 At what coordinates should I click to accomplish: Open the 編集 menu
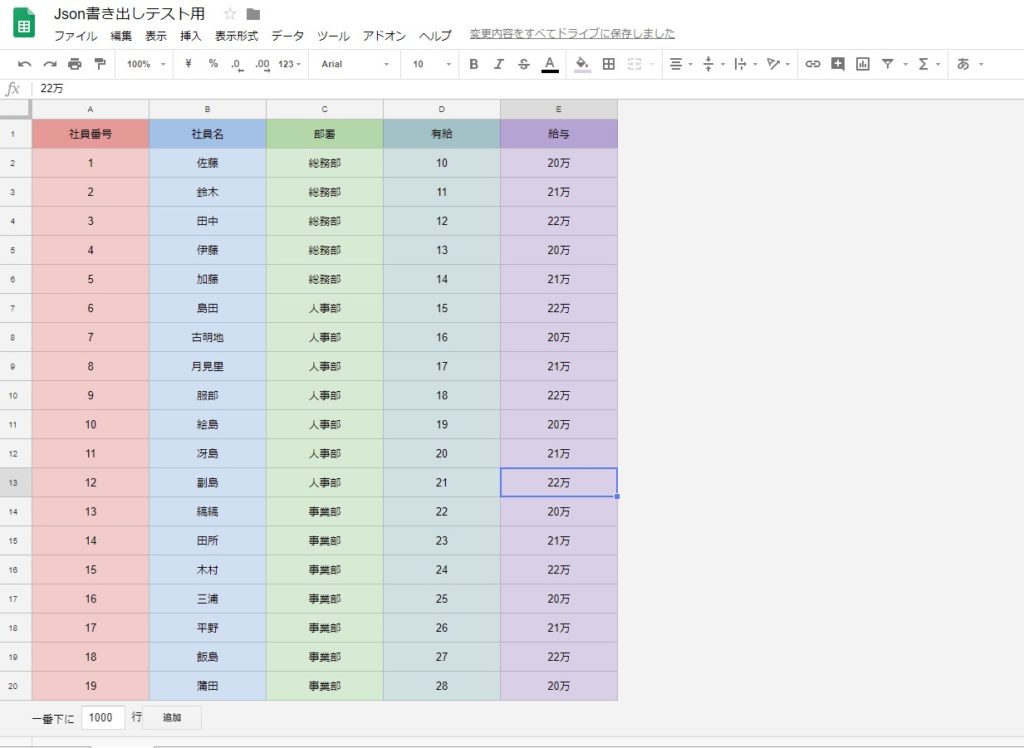121,35
